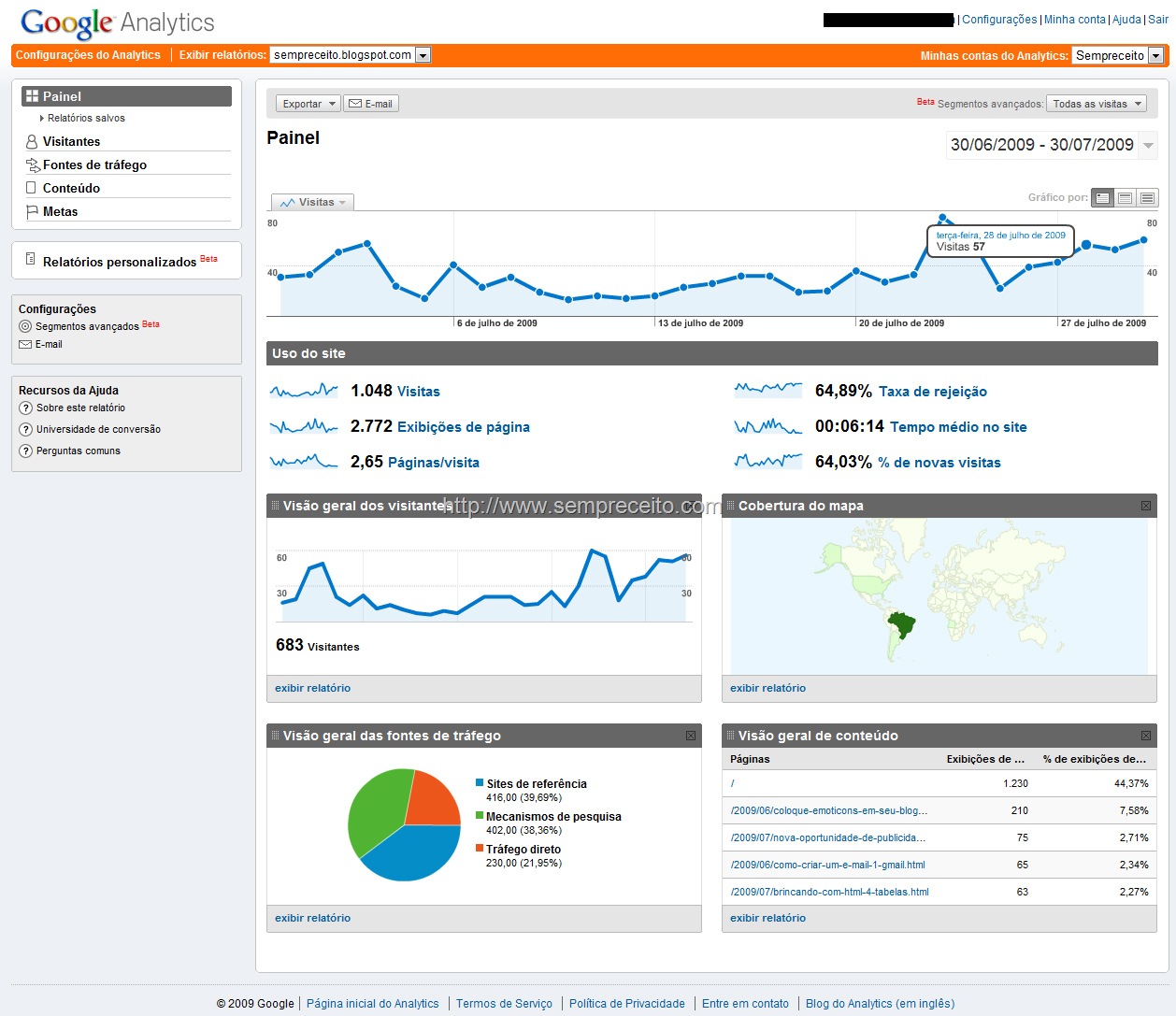Select the third graph-by view icon
Viewport: 1176px width, 1016px height.
click(1148, 198)
